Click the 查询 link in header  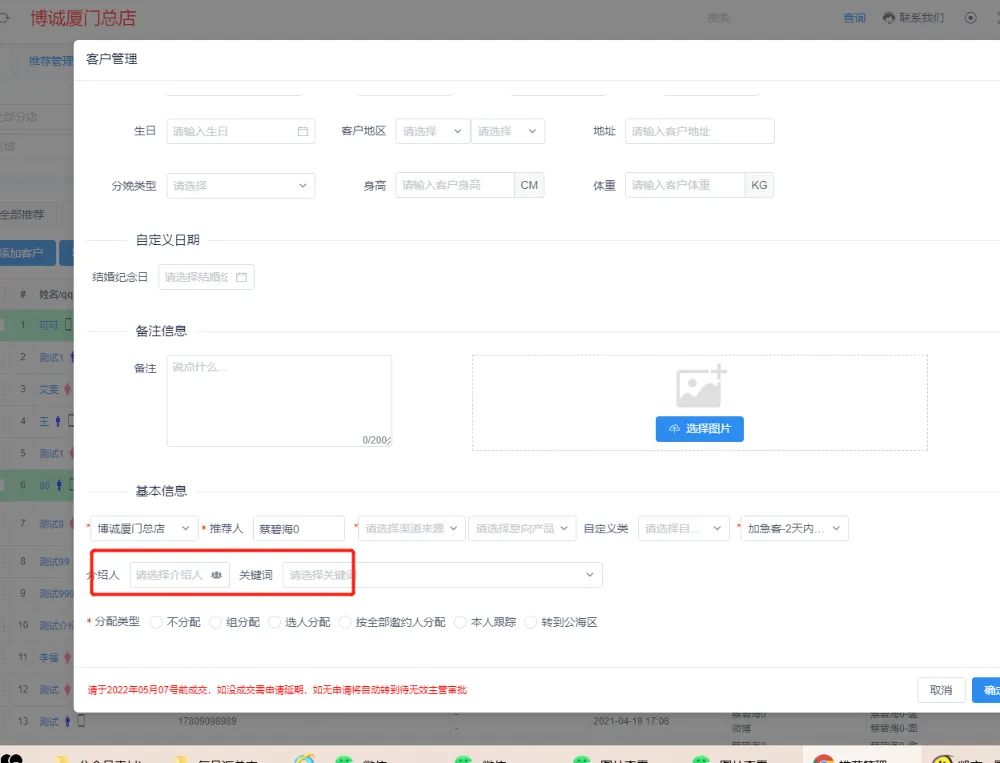854,18
